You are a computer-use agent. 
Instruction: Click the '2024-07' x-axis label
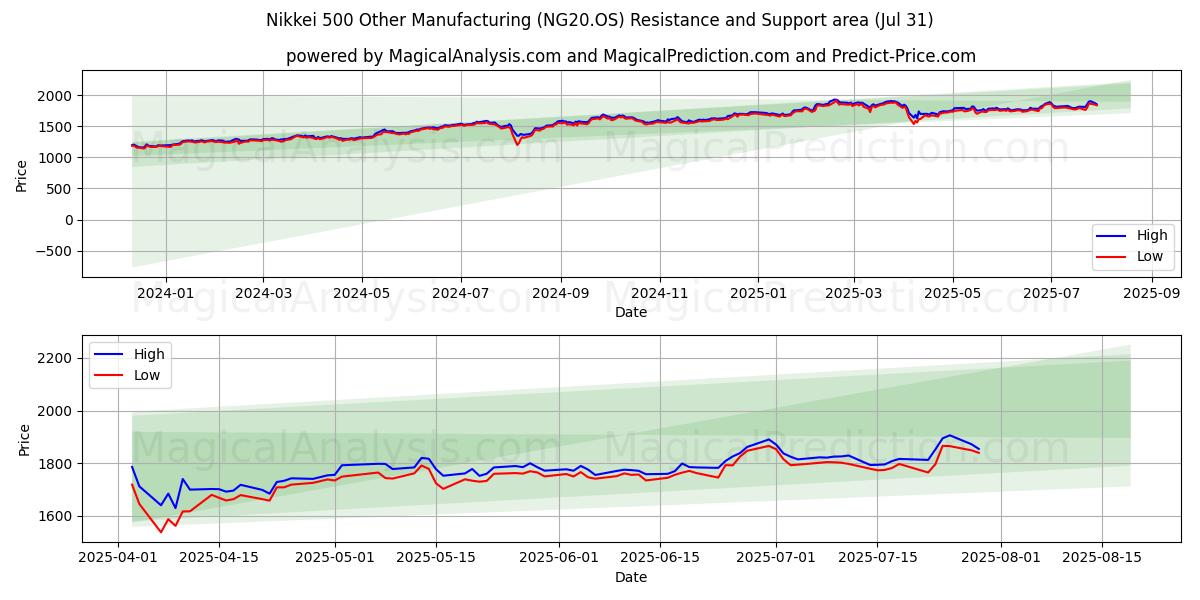point(460,293)
